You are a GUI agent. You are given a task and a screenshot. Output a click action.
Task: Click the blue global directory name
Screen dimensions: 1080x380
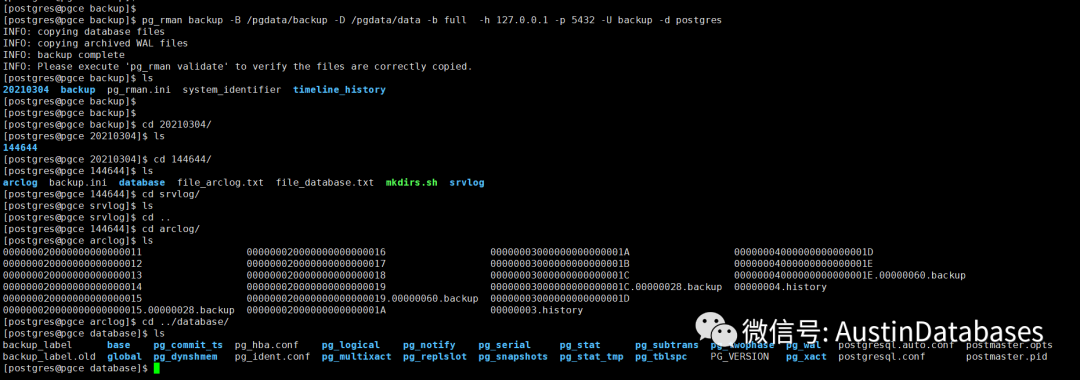(x=124, y=357)
